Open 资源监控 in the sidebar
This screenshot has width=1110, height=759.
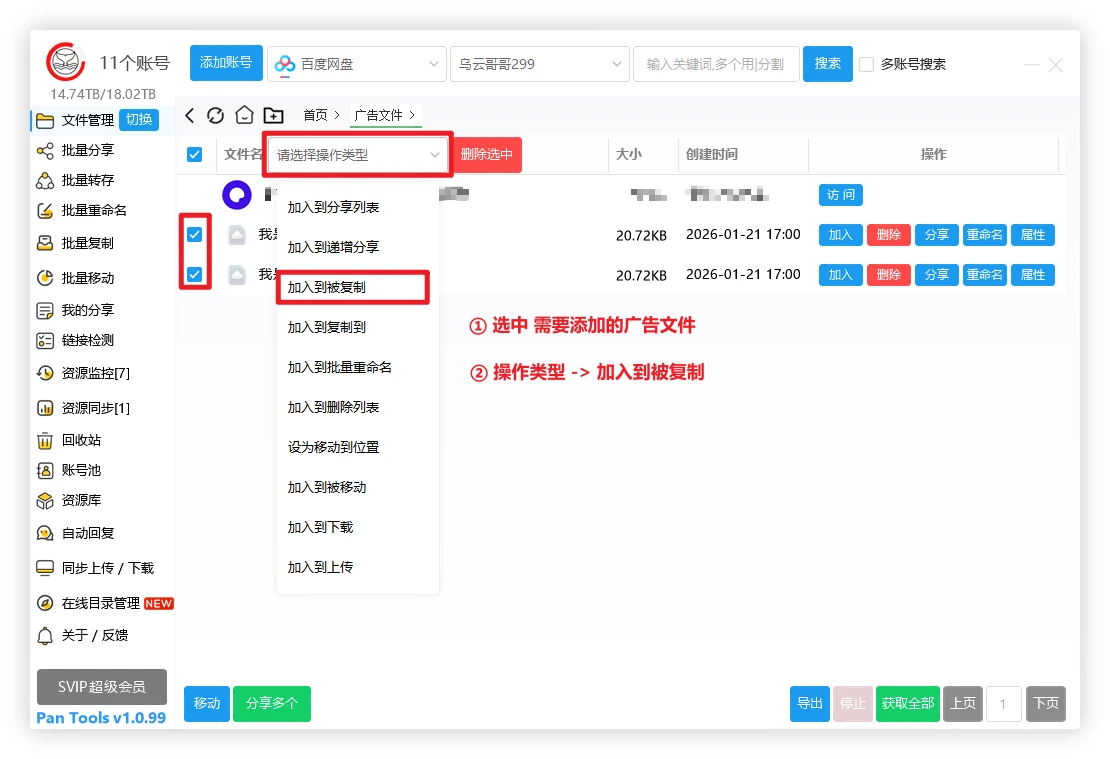coord(94,373)
